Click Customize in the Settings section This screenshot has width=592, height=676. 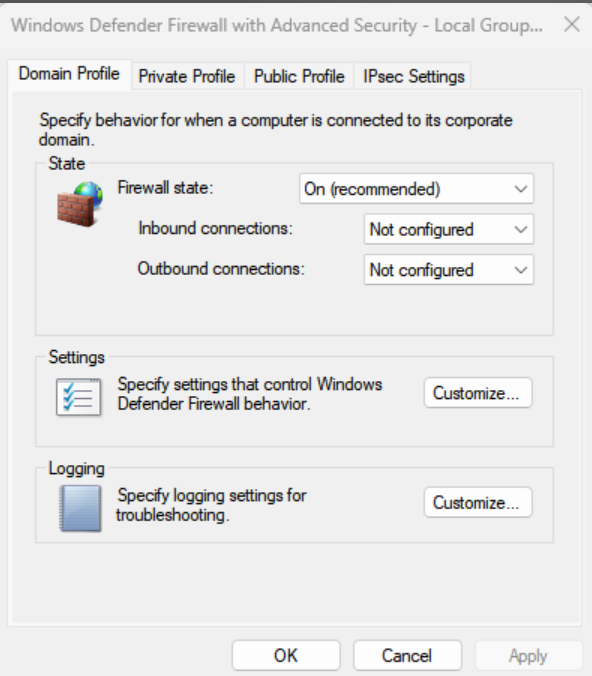pyautogui.click(x=478, y=393)
